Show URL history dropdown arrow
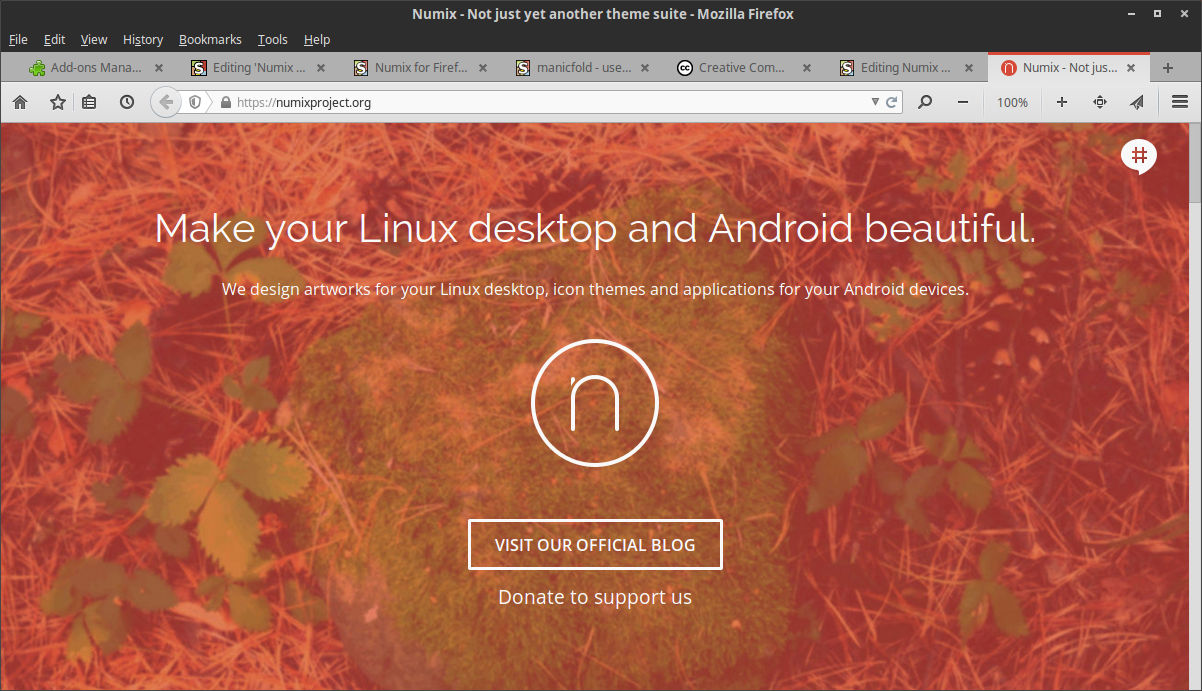Screen dimensions: 1202x691 point(876,102)
